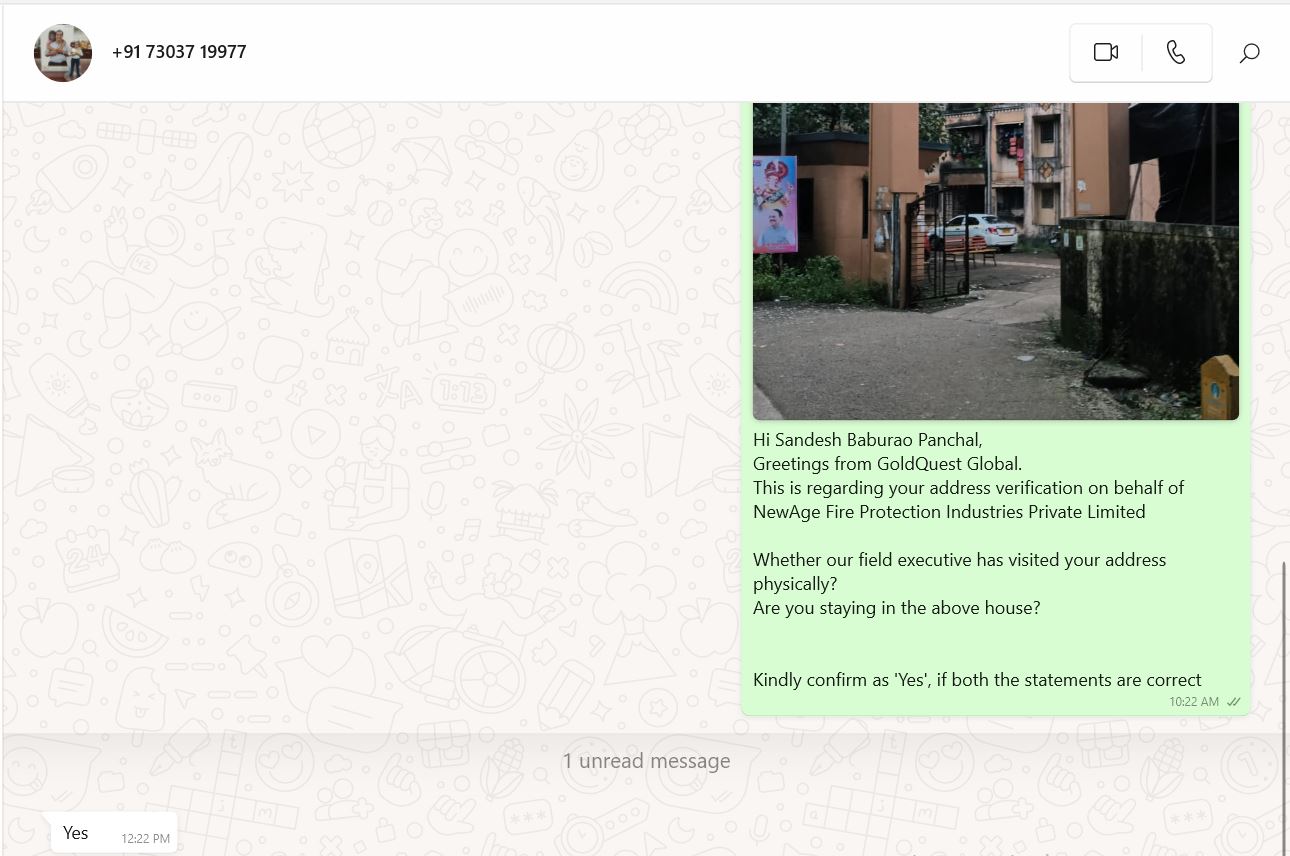Image resolution: width=1290 pixels, height=856 pixels.
Task: Click the 'Greetings from GoldQuest Global.' line
Action: pos(887,464)
